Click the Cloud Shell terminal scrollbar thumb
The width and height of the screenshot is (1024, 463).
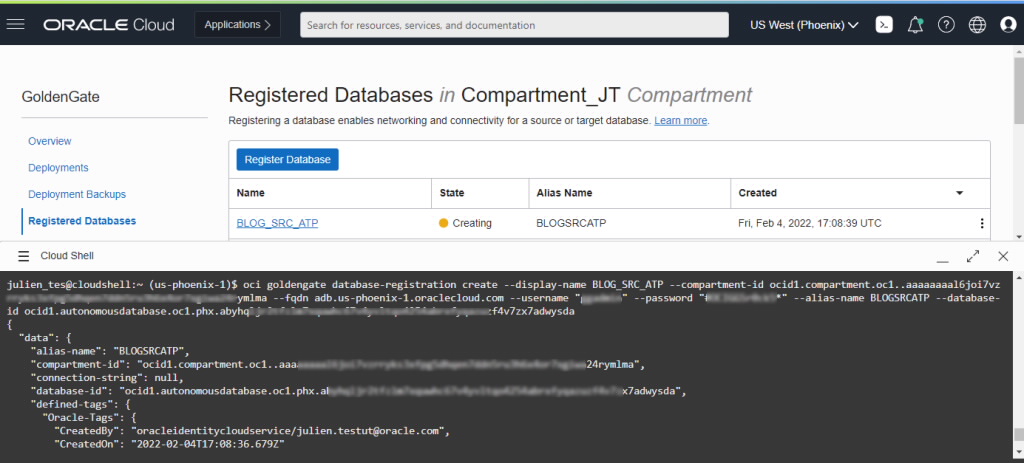pyautogui.click(x=1019, y=436)
